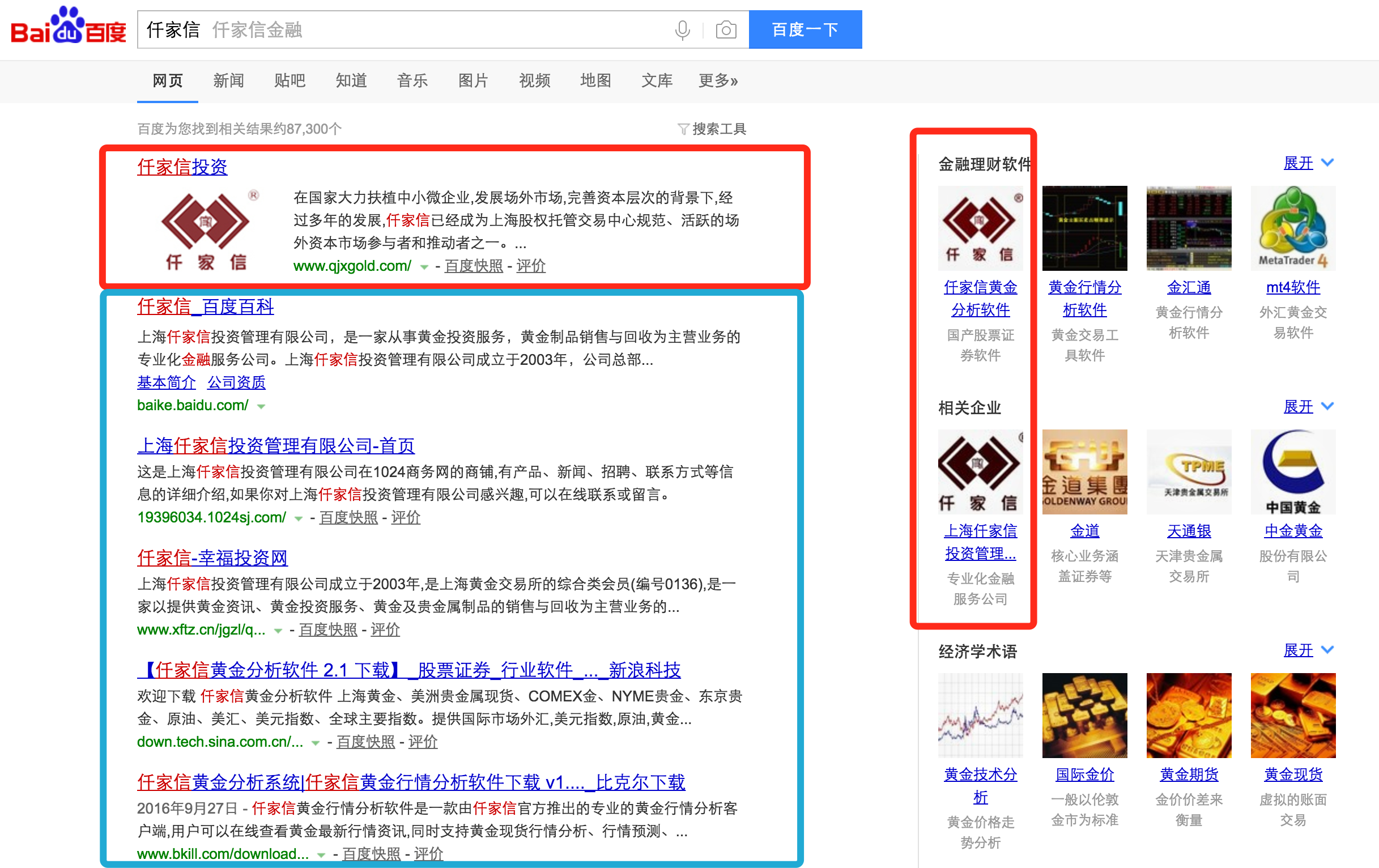Open 金汇通 sidebar link
This screenshot has width=1379, height=868.
(1189, 287)
